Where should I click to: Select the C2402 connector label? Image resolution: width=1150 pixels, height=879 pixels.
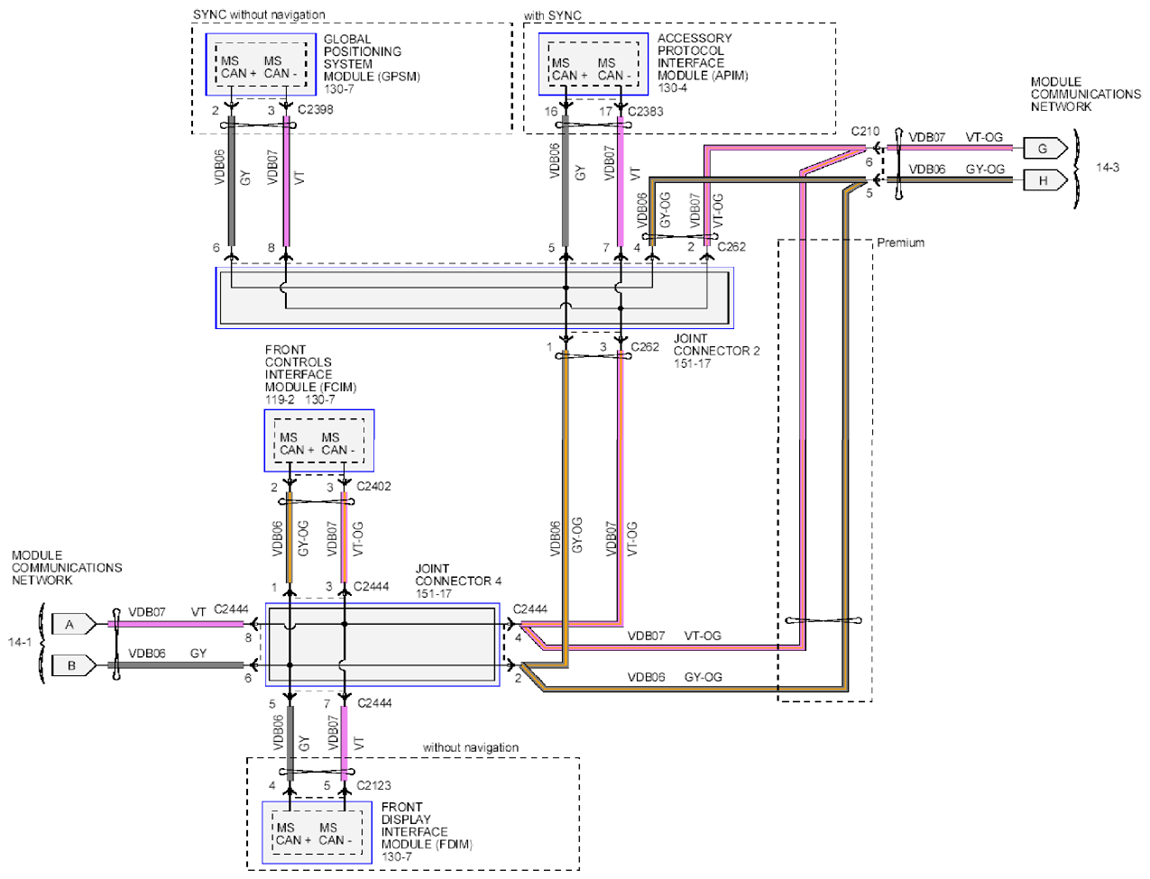(x=375, y=486)
